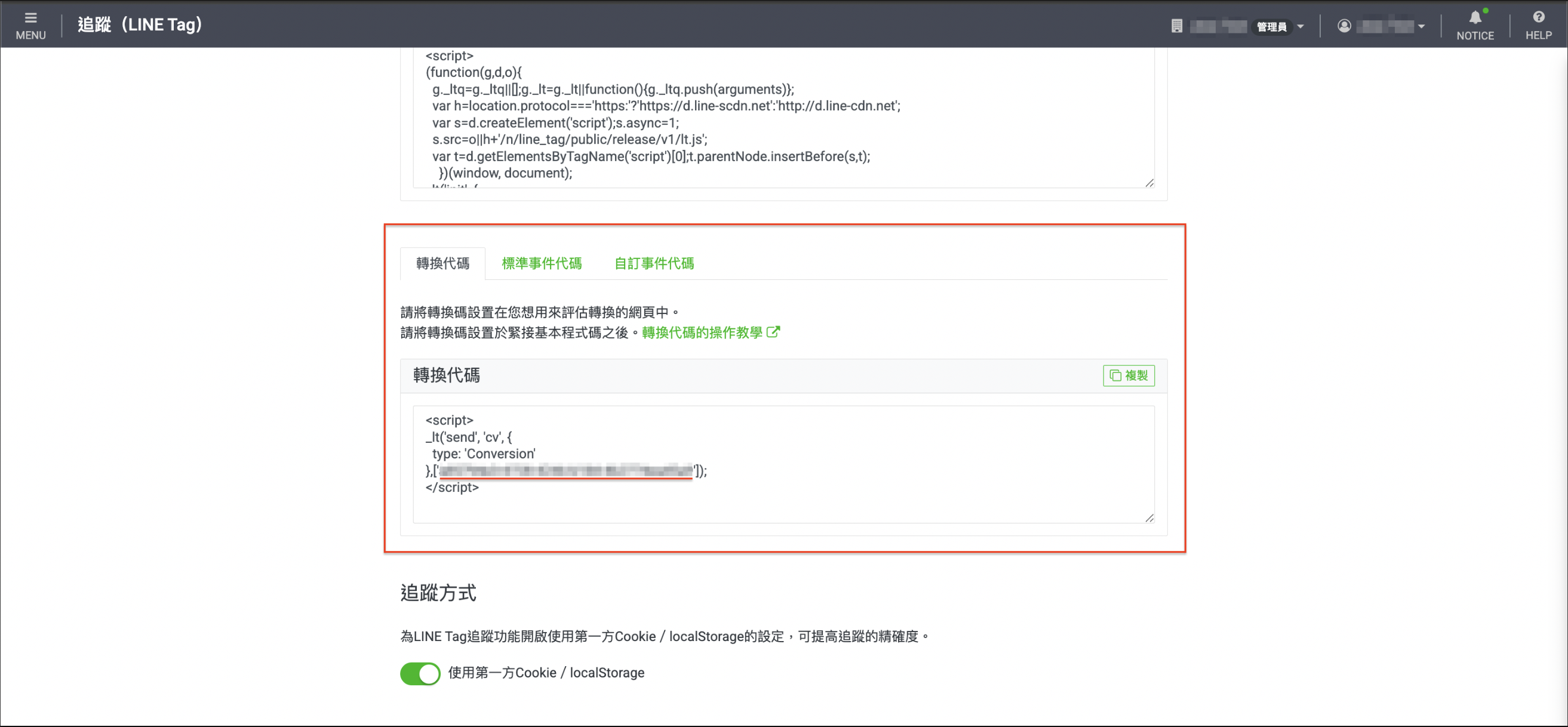Click the user profile avatar icon

[1344, 26]
